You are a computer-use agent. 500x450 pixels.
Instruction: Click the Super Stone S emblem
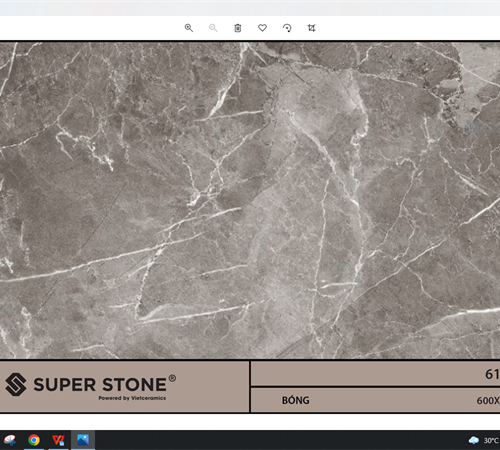click(16, 384)
